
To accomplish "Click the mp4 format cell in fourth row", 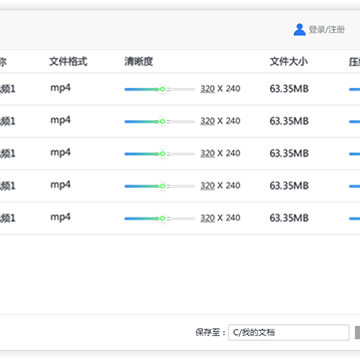I will click(61, 185).
